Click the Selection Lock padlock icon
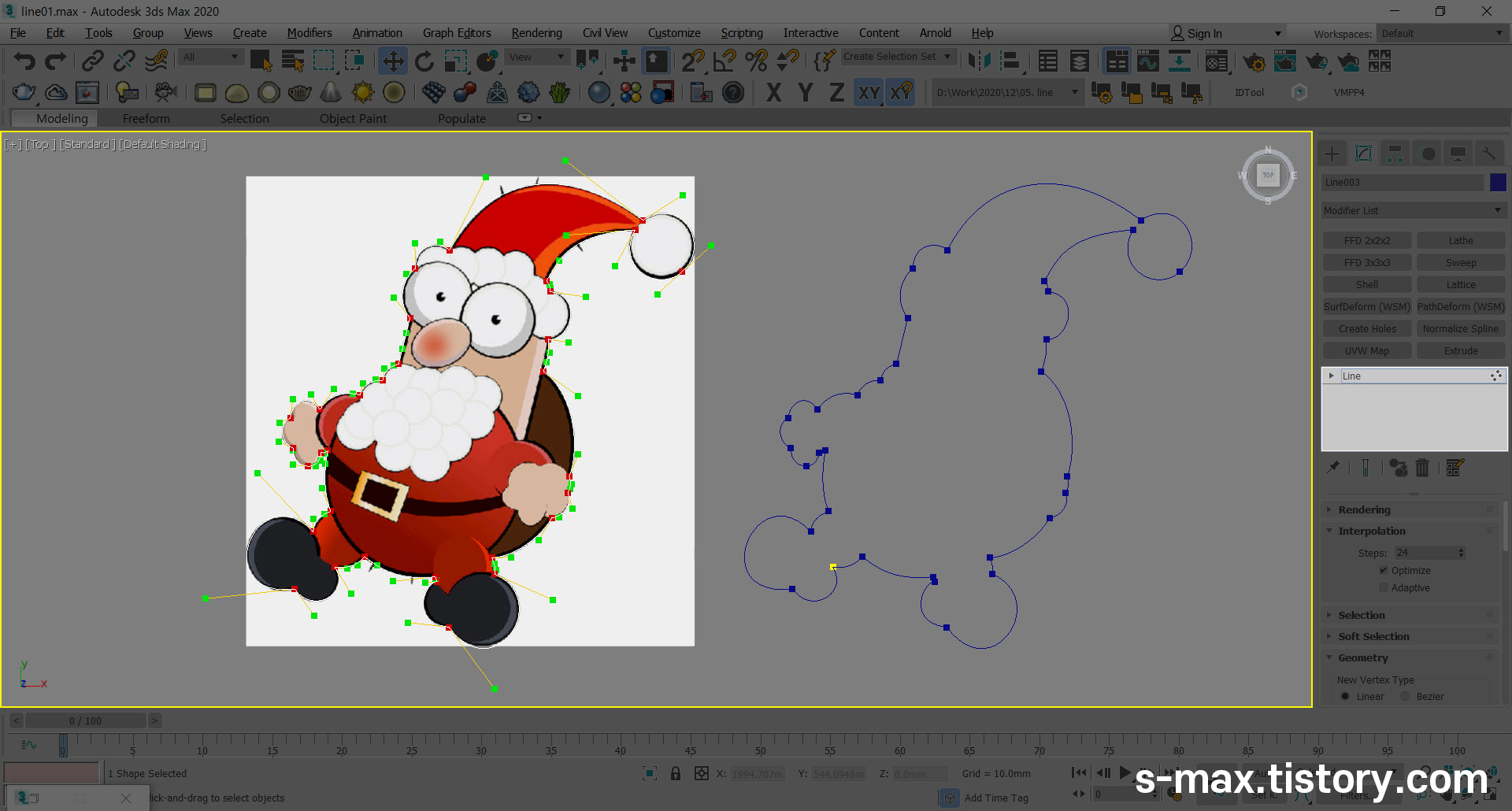Image resolution: width=1512 pixels, height=811 pixels. pos(676,773)
